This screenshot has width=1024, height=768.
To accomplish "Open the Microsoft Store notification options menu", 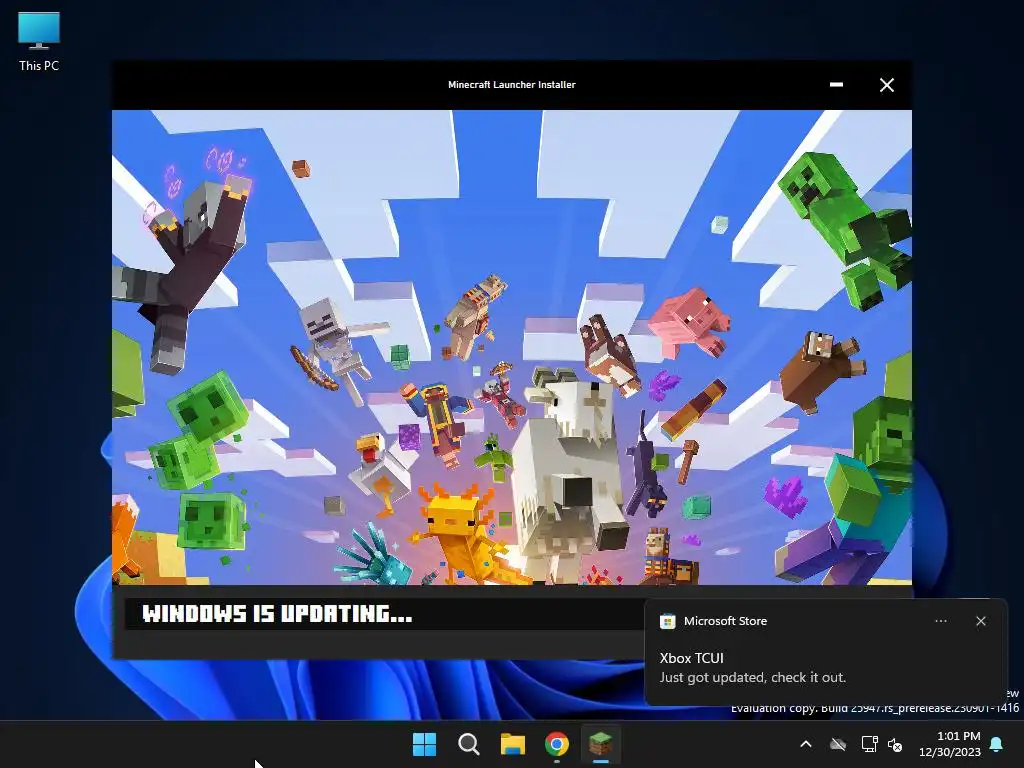I will click(x=940, y=621).
